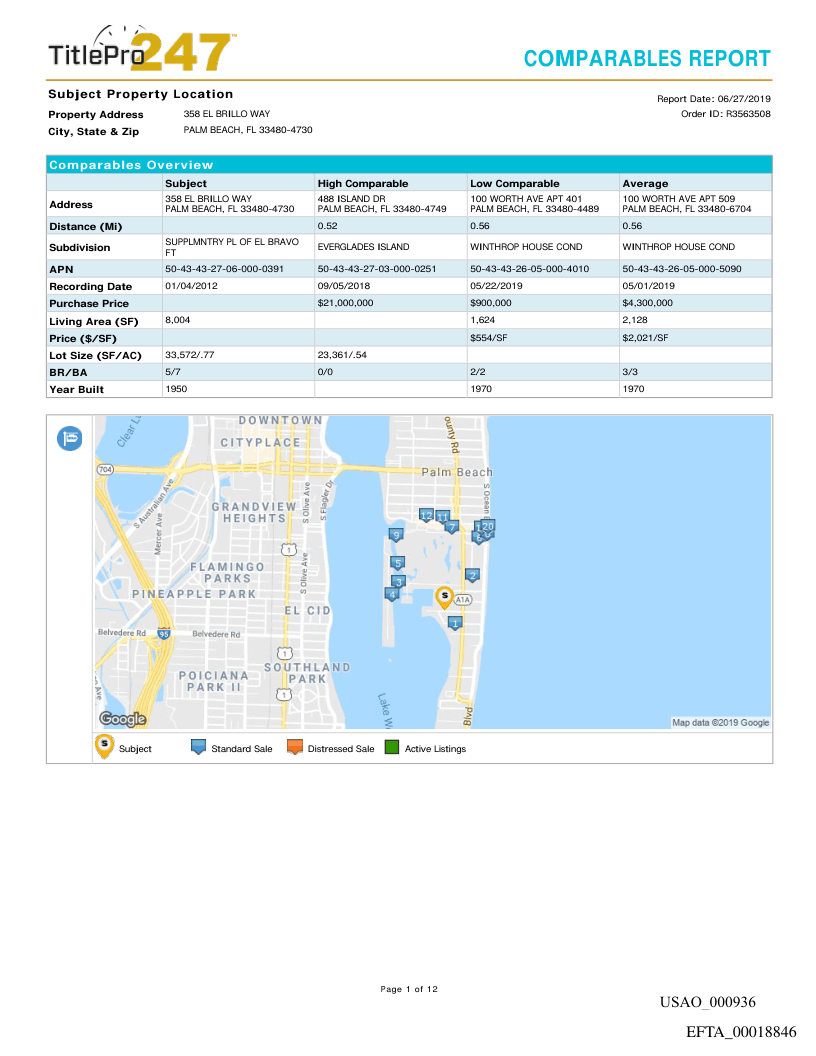Click the Distressed Sale legend icon

[x=294, y=748]
